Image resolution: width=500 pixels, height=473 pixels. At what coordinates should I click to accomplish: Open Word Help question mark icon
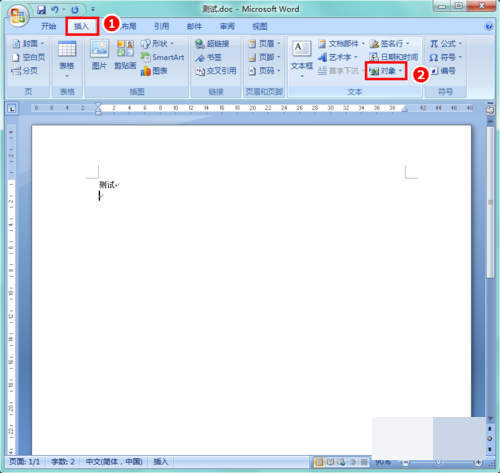pyautogui.click(x=489, y=26)
